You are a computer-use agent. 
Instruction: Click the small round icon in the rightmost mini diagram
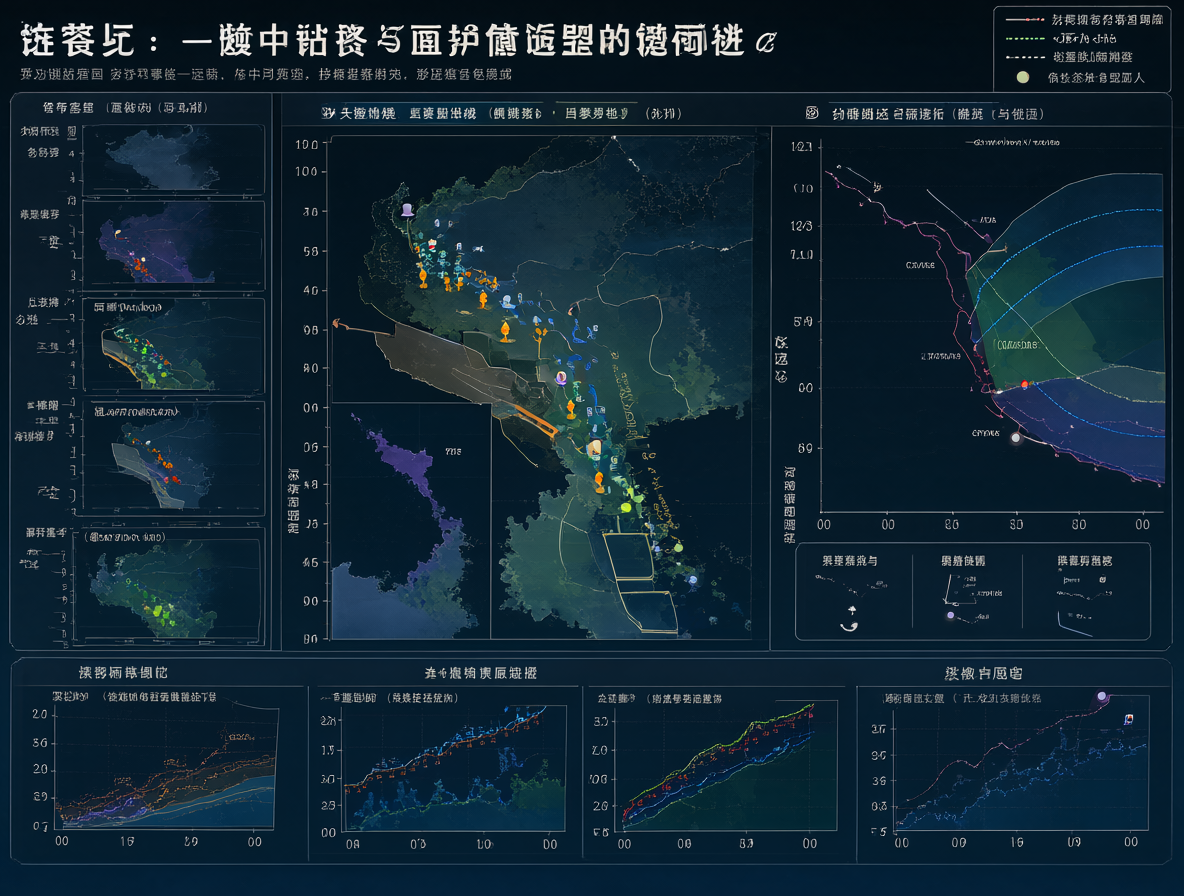(1102, 580)
